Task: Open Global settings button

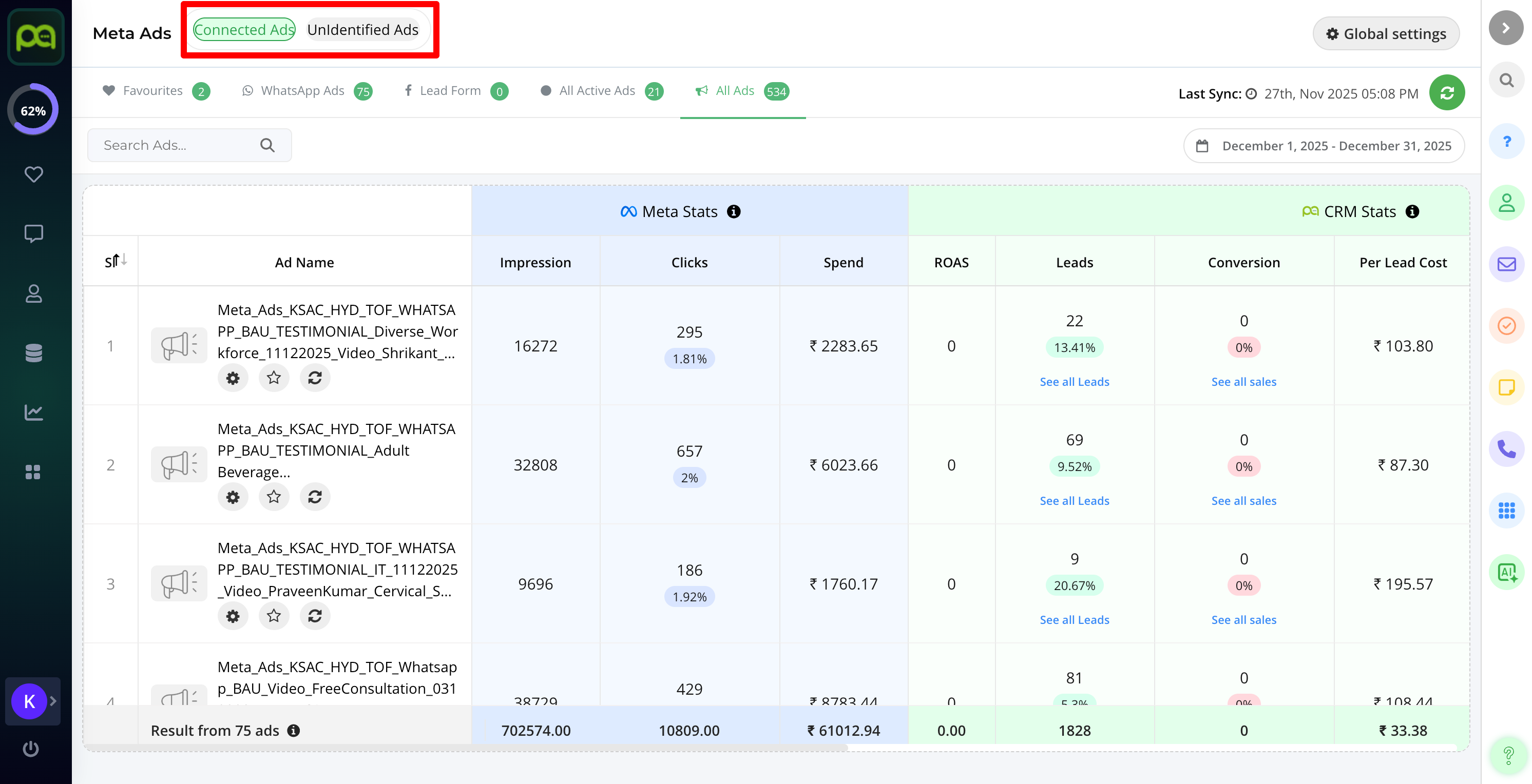Action: [1386, 34]
